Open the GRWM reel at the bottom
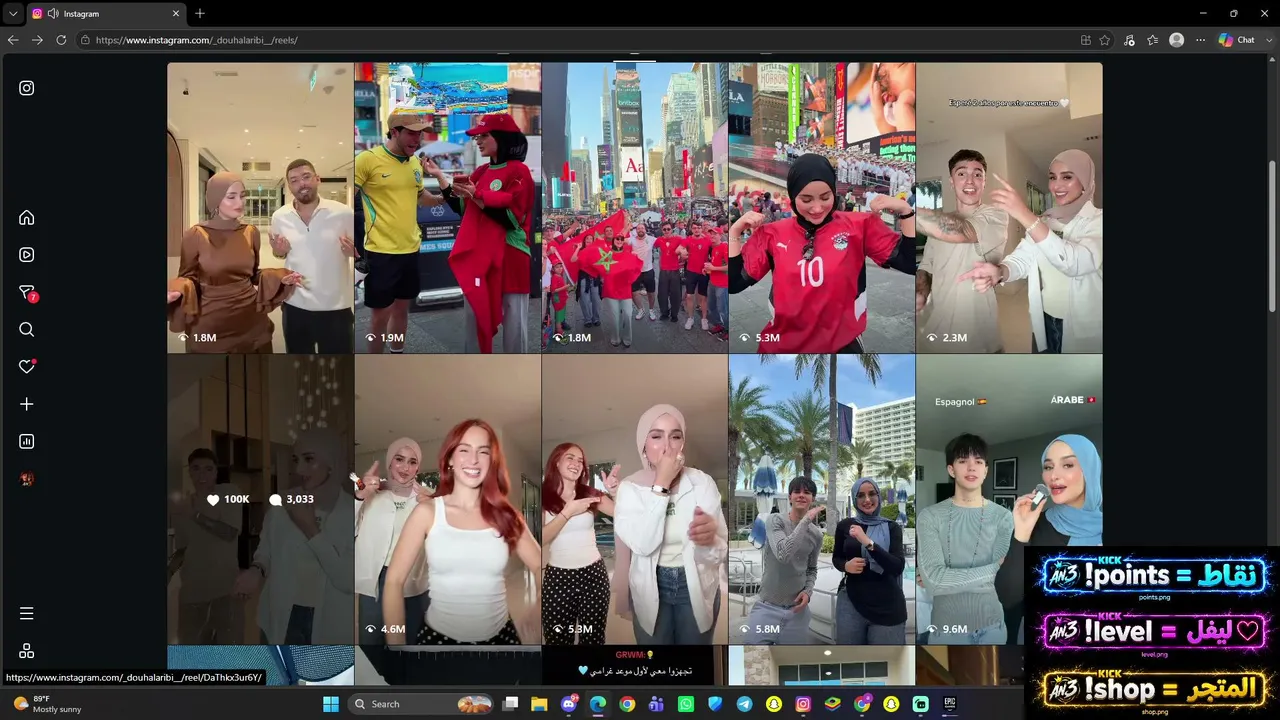Viewport: 1280px width, 720px height. click(635, 665)
